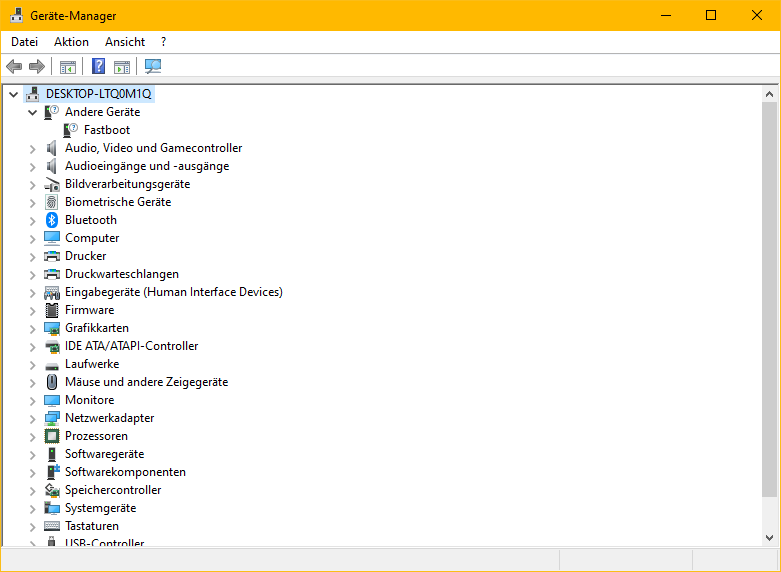Click the Laufwerke drive icon

(x=52, y=365)
